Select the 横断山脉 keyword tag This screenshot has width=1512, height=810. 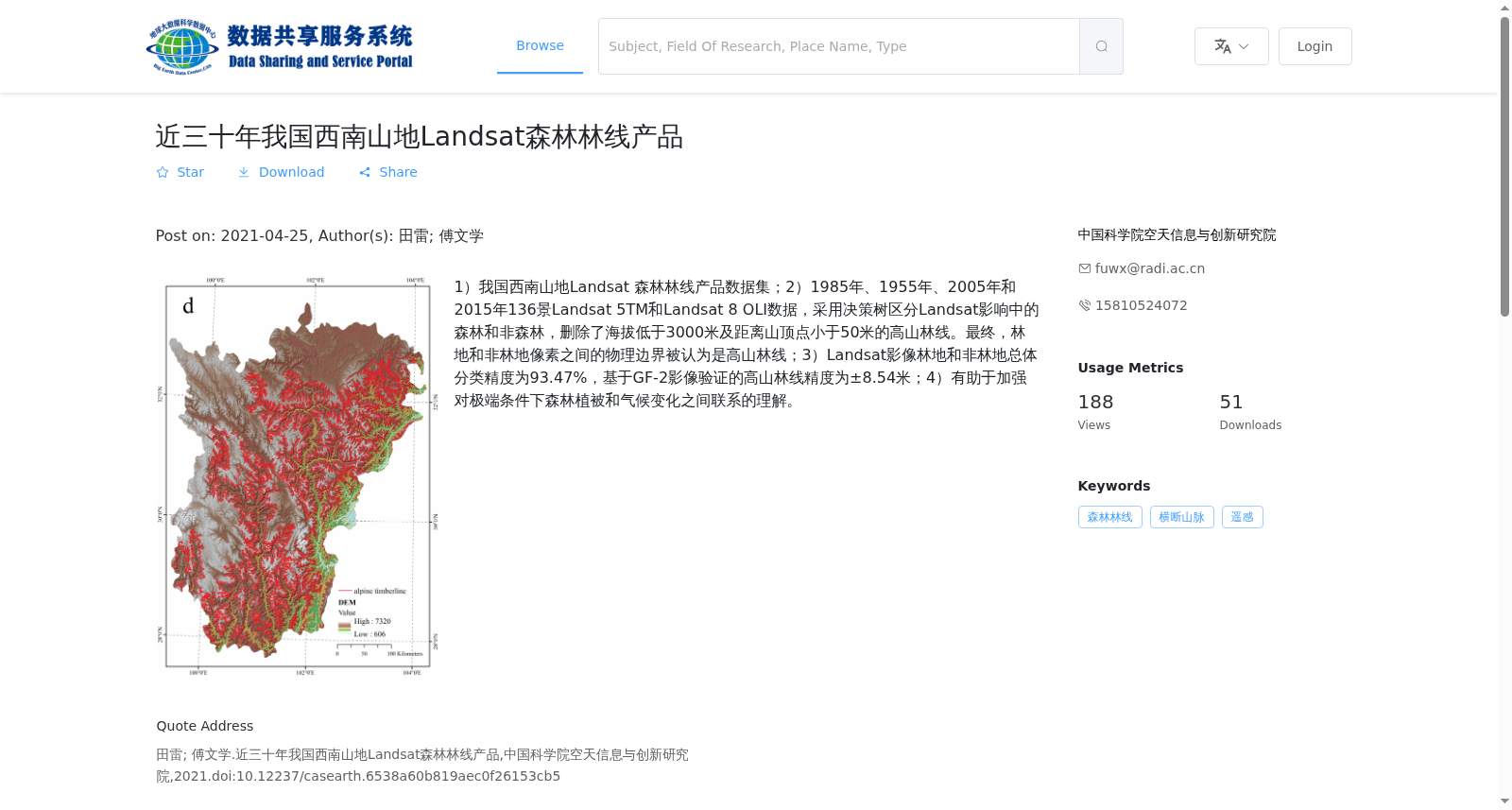click(1181, 517)
